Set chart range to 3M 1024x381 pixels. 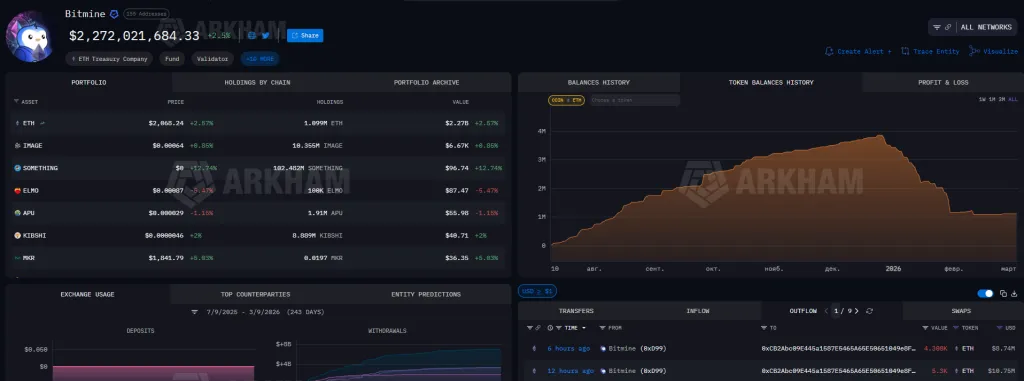point(1002,100)
